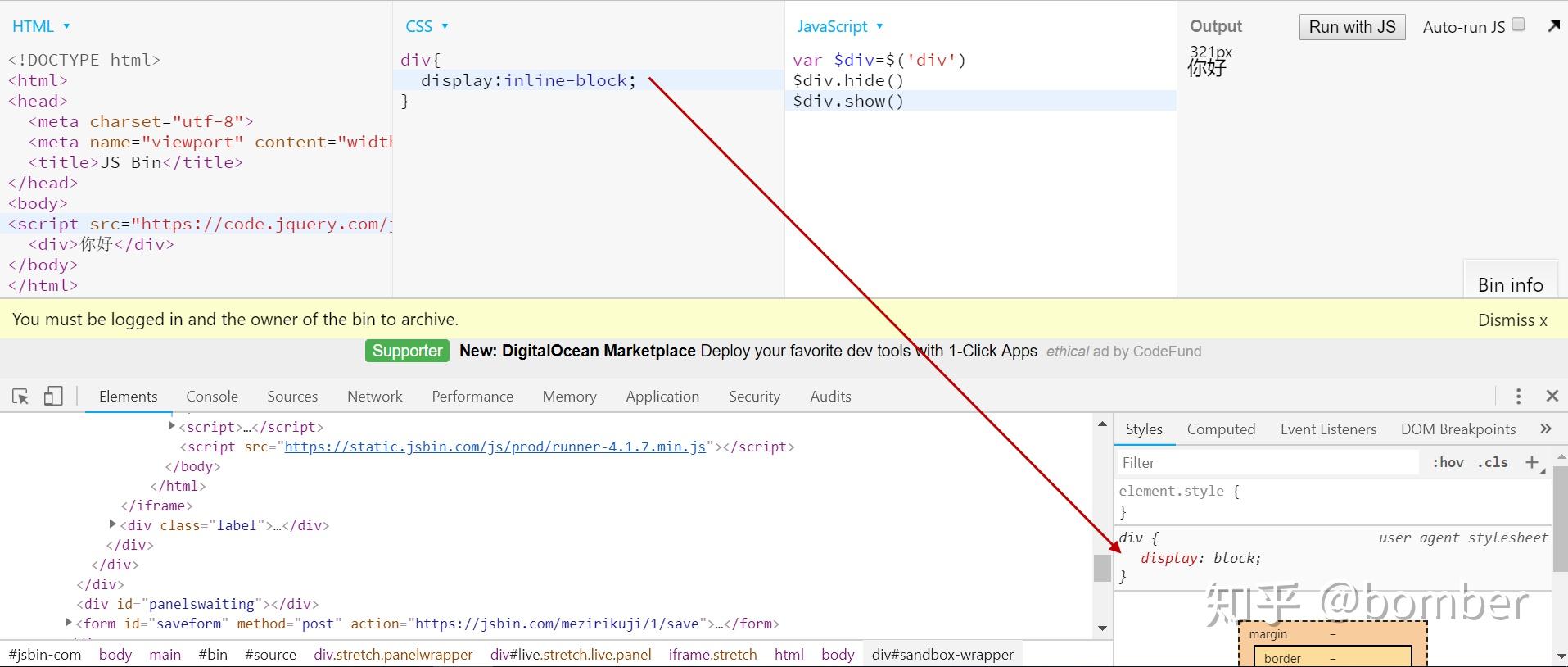Screen dimensions: 1568x667
Task: Click the display: block style property
Action: [1200, 558]
